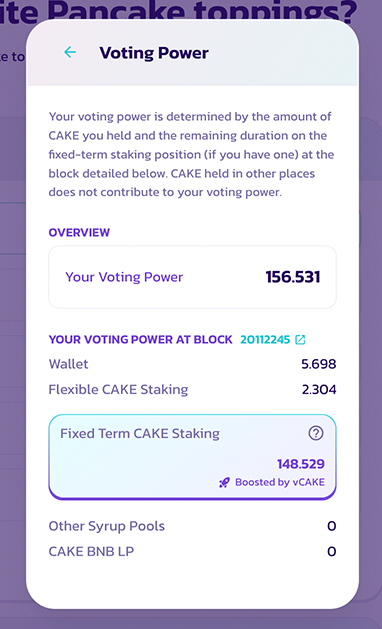Image resolution: width=382 pixels, height=629 pixels.
Task: Click the Wallet value 5.698
Action: (x=319, y=364)
